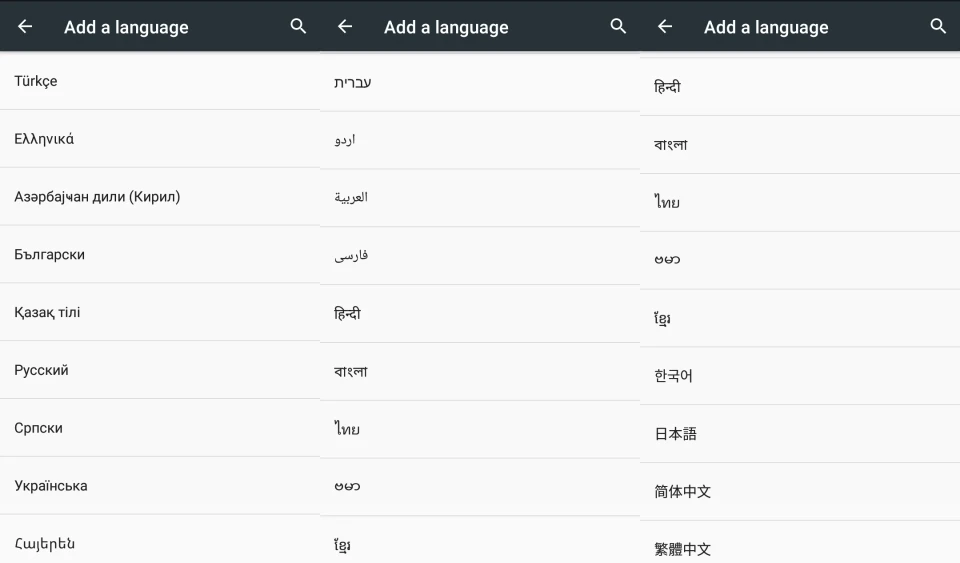Select ဗမာ in the right screen

tap(800, 260)
